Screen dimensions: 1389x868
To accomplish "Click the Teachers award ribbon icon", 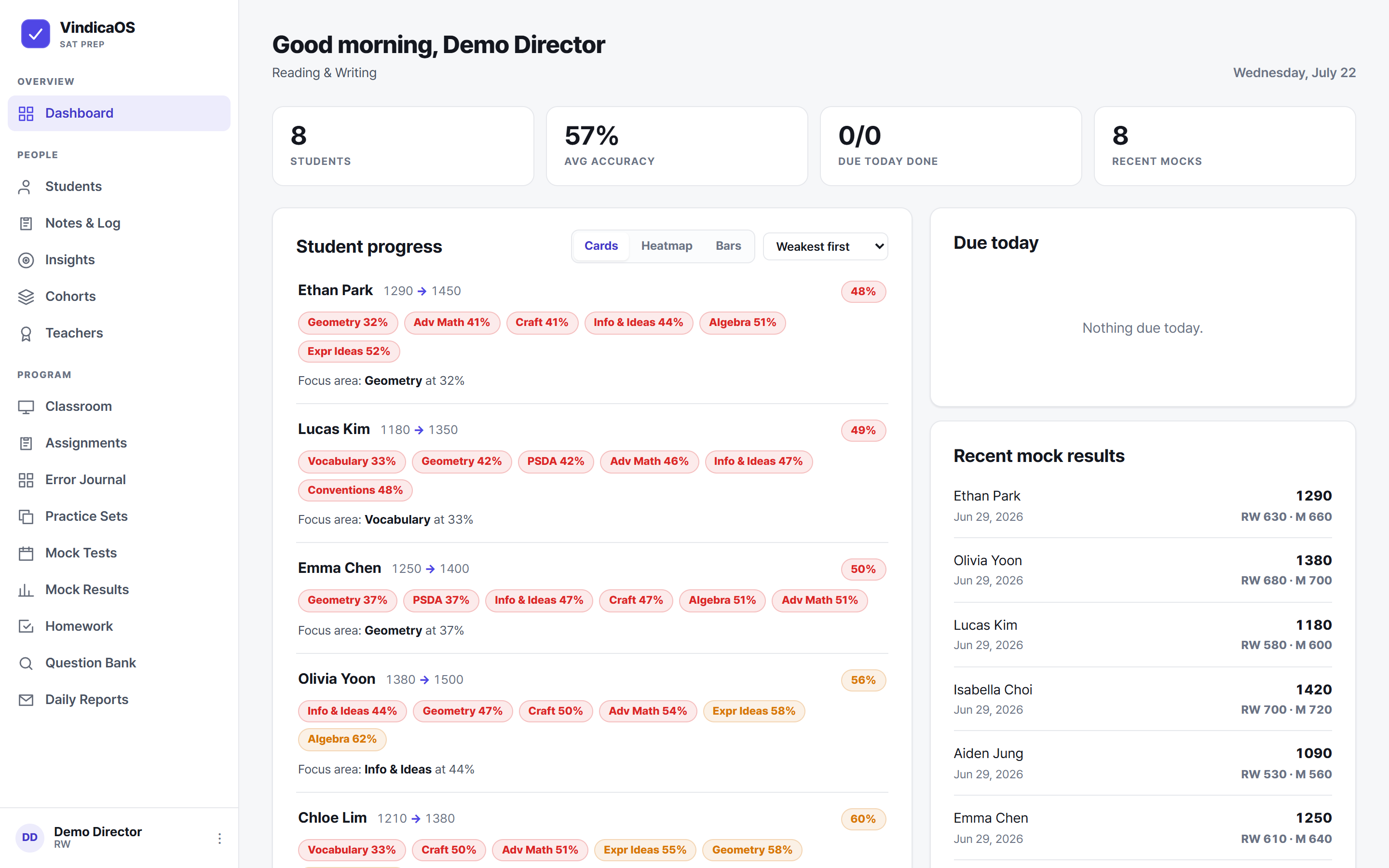I will (26, 334).
